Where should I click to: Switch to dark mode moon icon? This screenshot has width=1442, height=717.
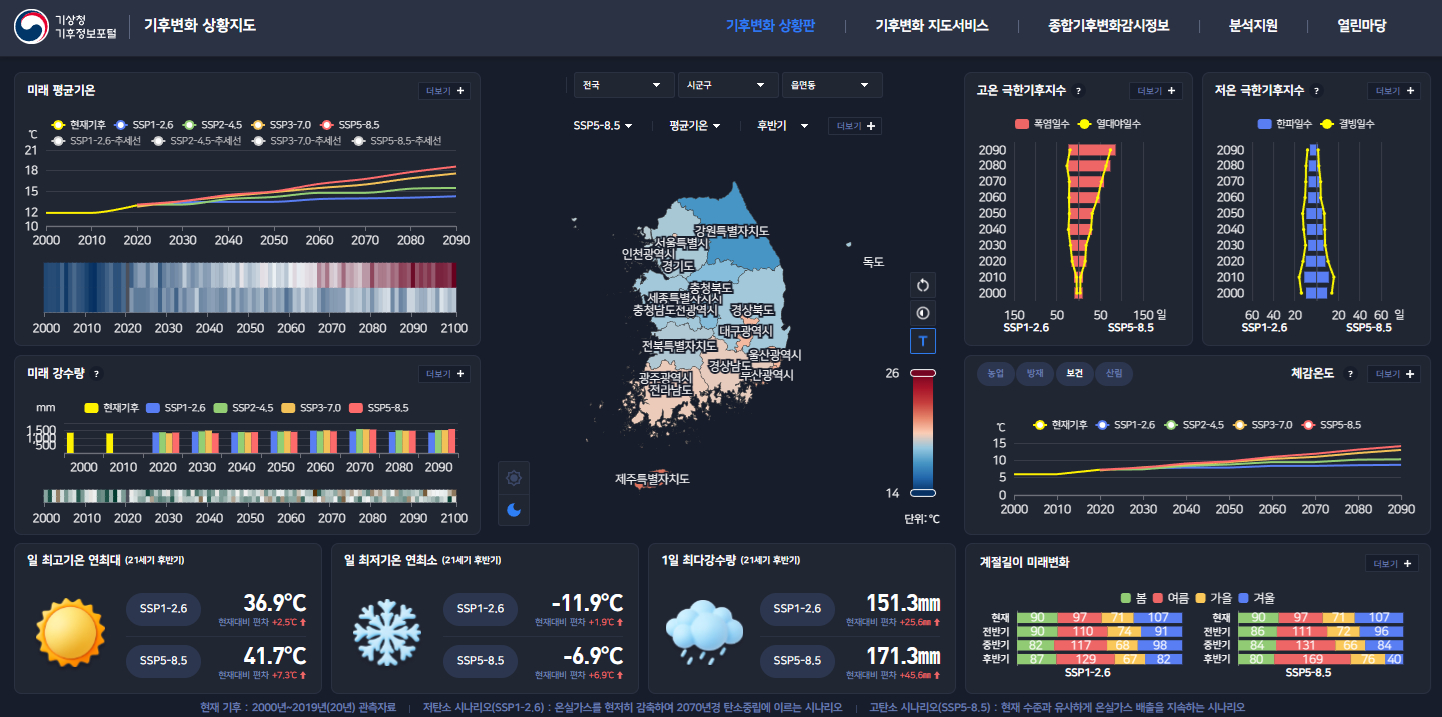click(514, 509)
